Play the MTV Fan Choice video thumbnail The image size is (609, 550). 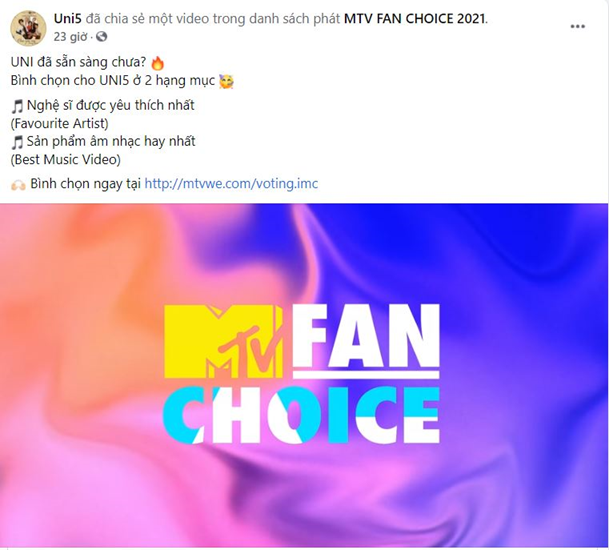pyautogui.click(x=304, y=375)
